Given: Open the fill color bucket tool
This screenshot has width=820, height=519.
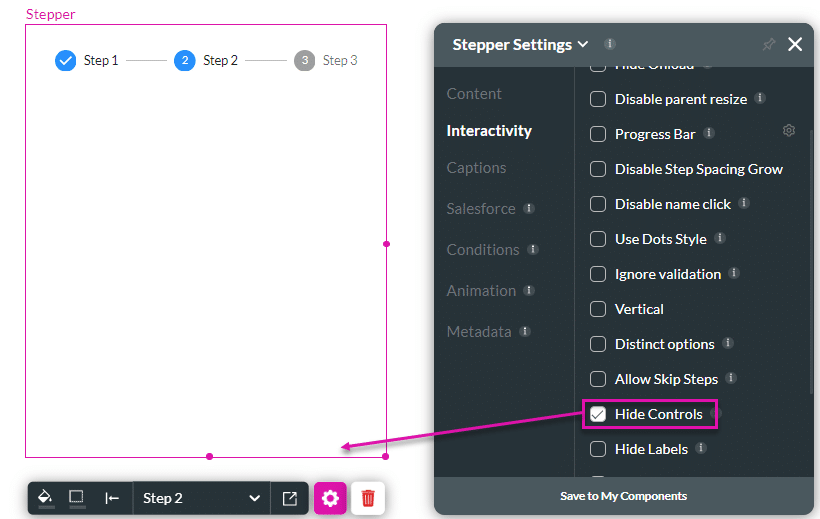Looking at the screenshot, I should 46,498.
